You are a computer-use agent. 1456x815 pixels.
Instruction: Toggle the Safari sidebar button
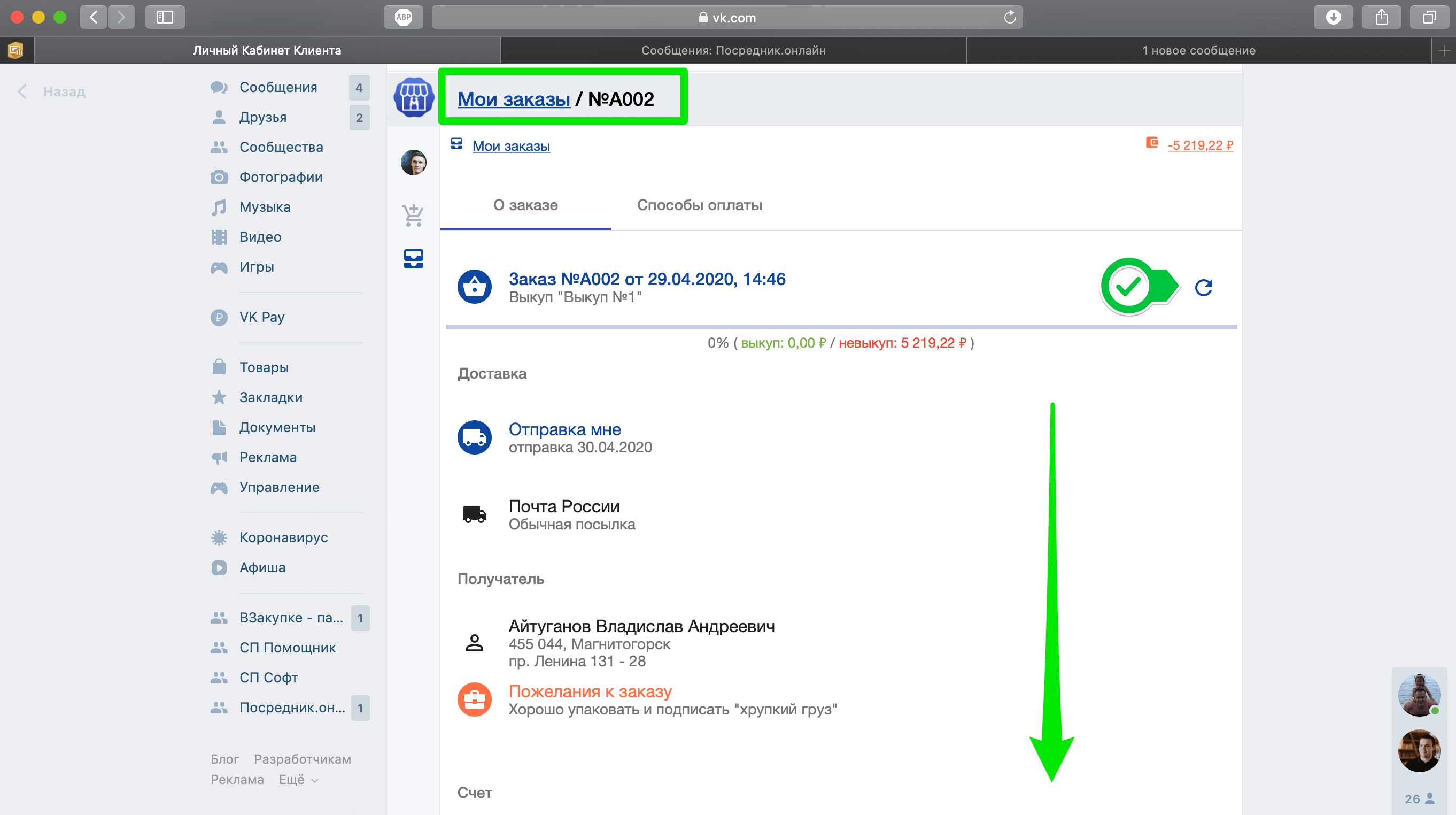click(x=165, y=17)
